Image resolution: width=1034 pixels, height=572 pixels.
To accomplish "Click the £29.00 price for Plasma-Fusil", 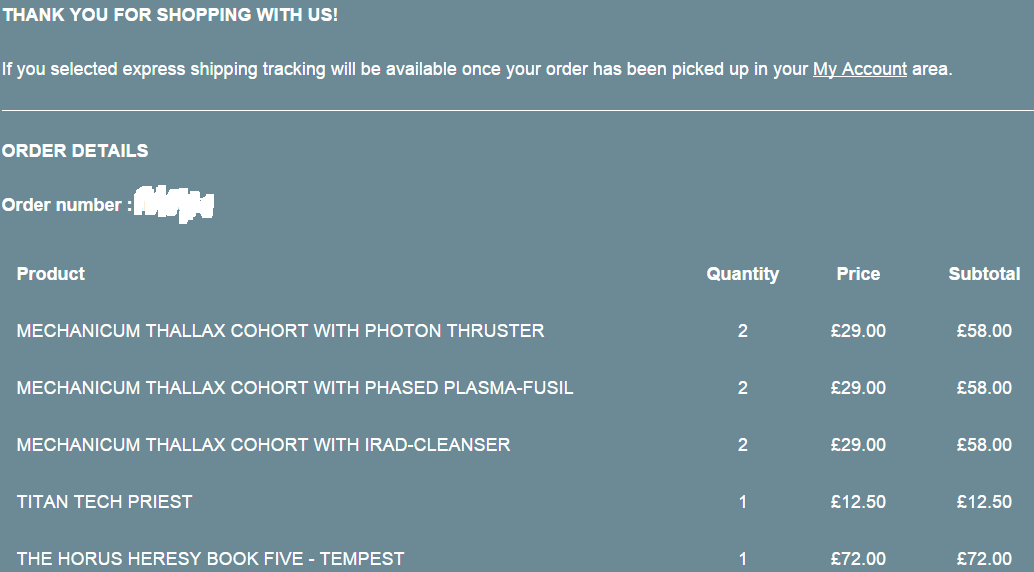I will coord(858,388).
